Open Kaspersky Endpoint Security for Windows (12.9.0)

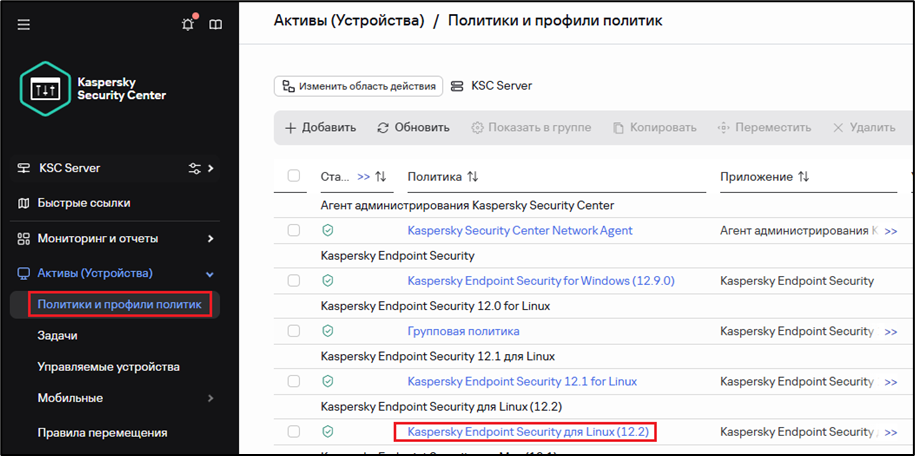[x=541, y=281]
